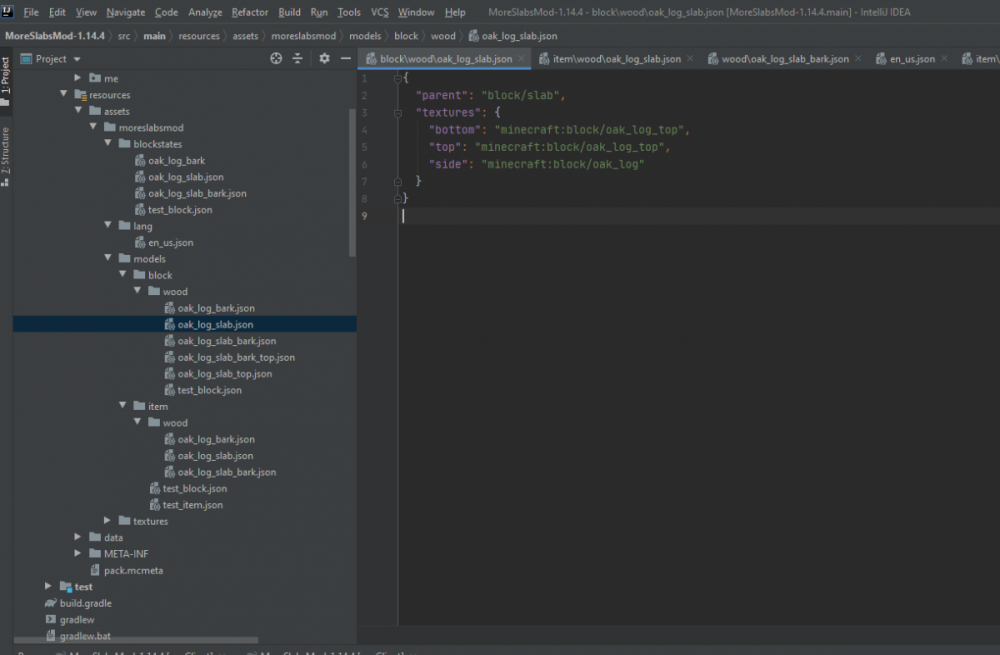Click the main breadcrumb segment

154,36
